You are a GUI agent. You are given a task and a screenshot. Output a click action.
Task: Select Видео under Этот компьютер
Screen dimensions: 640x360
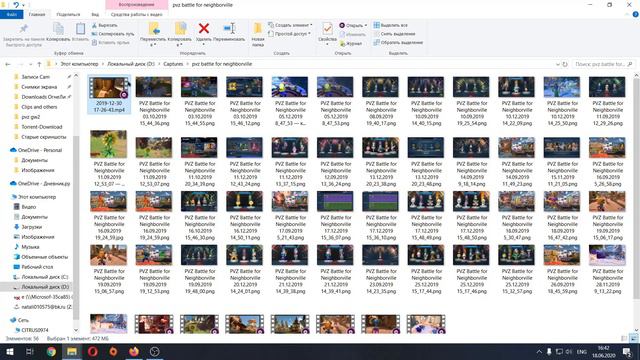click(29, 207)
